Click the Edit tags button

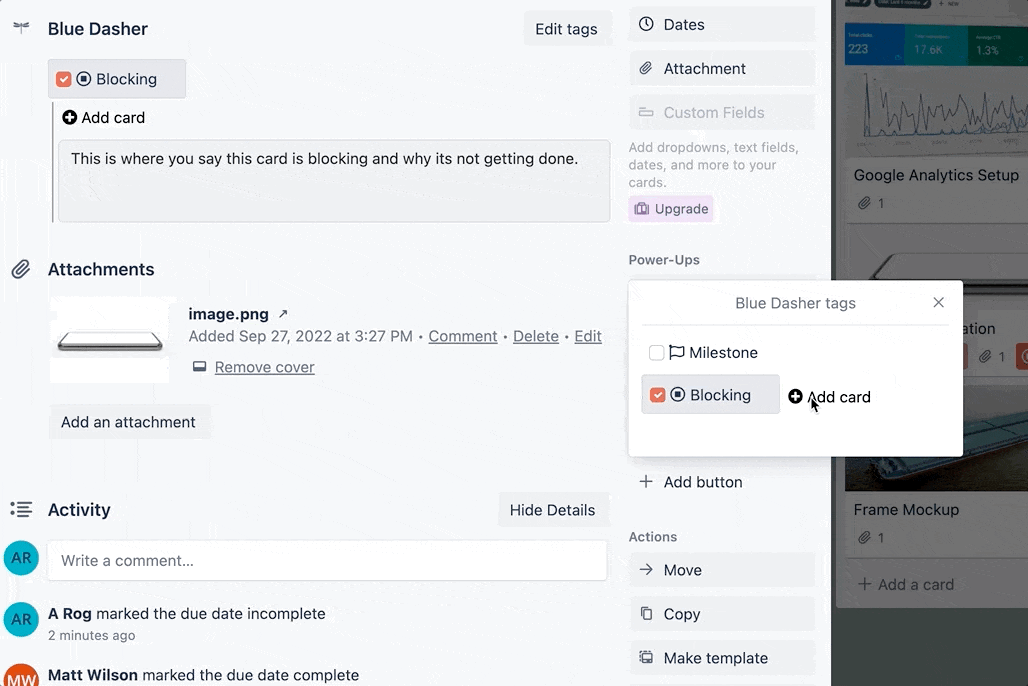(x=567, y=28)
